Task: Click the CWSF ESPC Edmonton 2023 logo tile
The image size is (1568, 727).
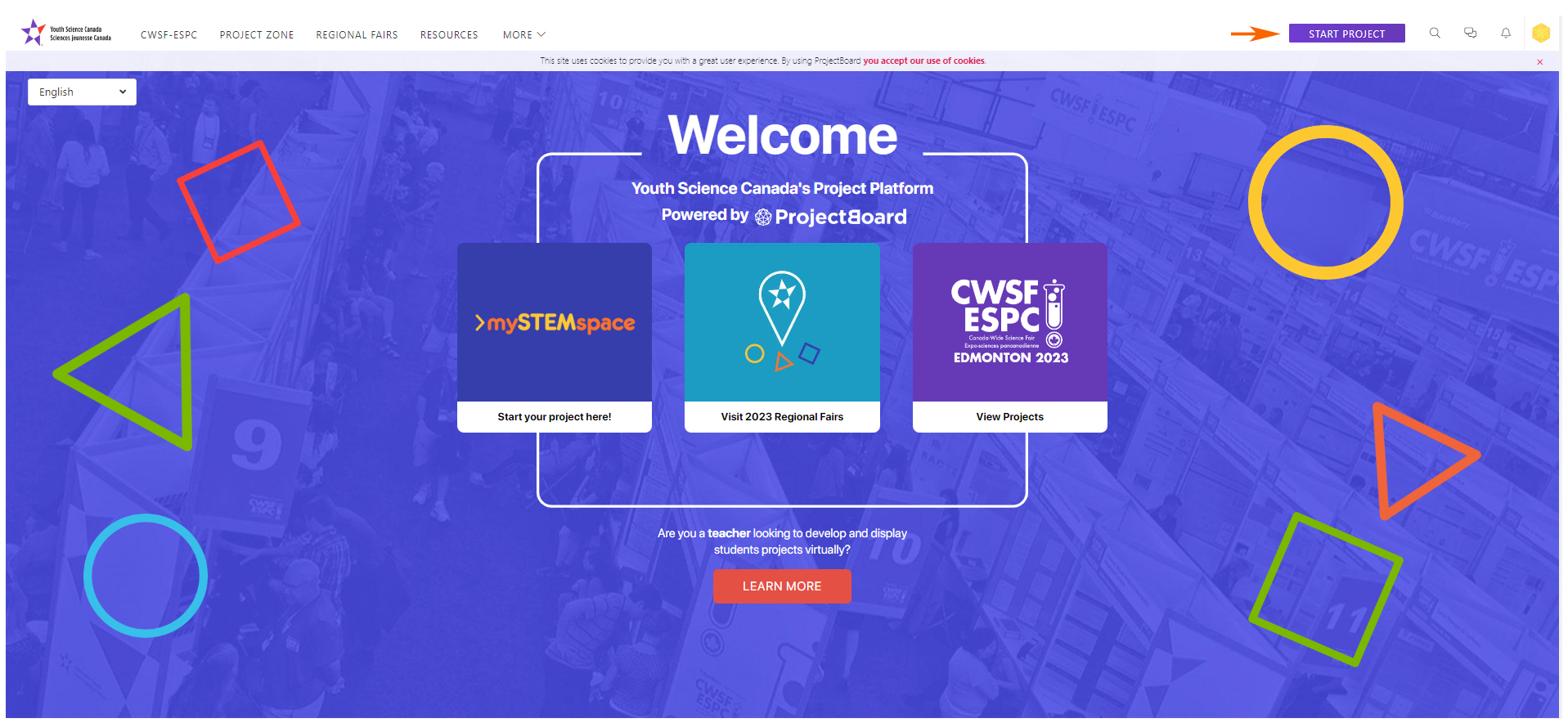Action: point(1010,322)
